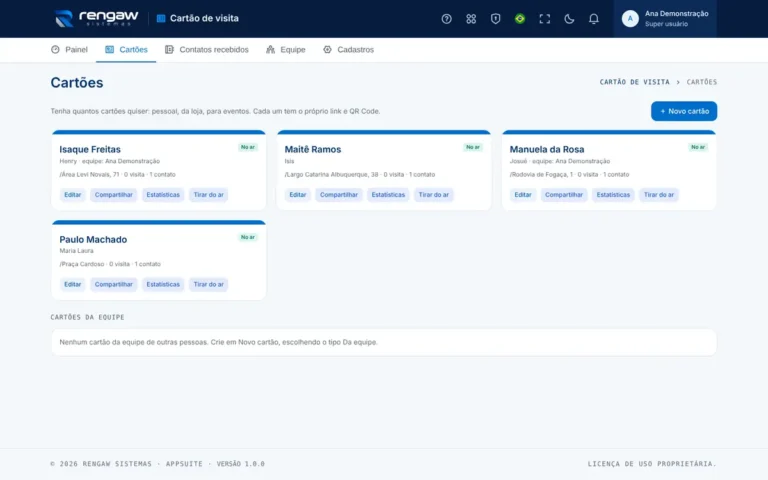The width and height of the screenshot is (768, 480).
Task: Take Isaque Freitas card offline
Action: 208,194
